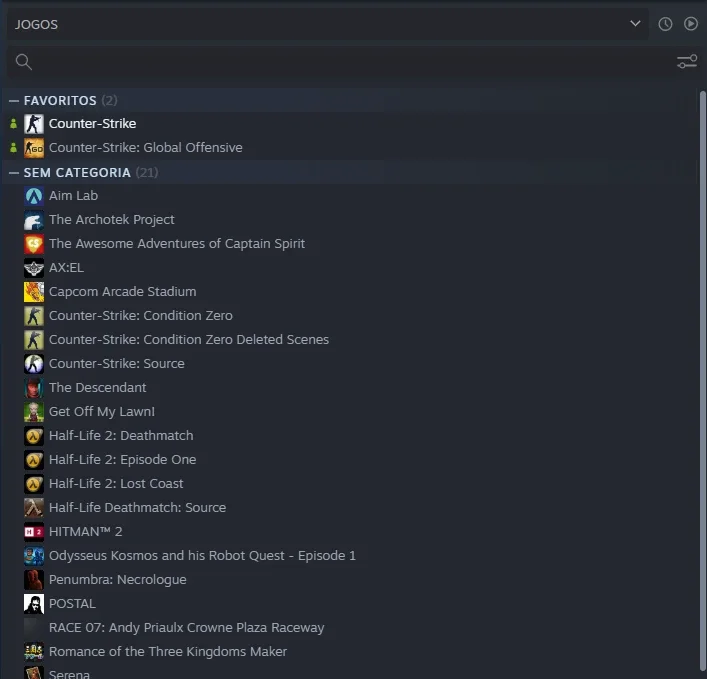This screenshot has height=679, width=707.
Task: Select Half-Life Deathmatch: Source title
Action: click(x=138, y=507)
